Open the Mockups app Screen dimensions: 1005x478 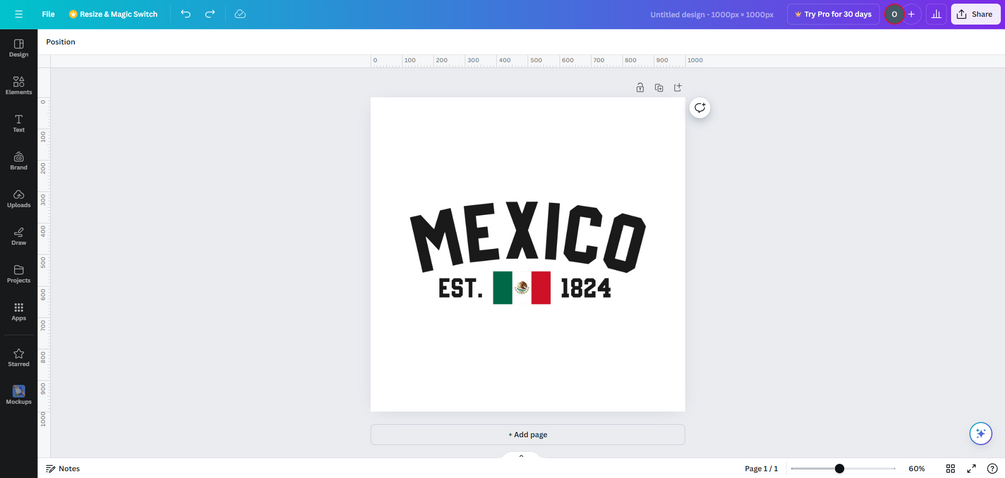point(19,395)
